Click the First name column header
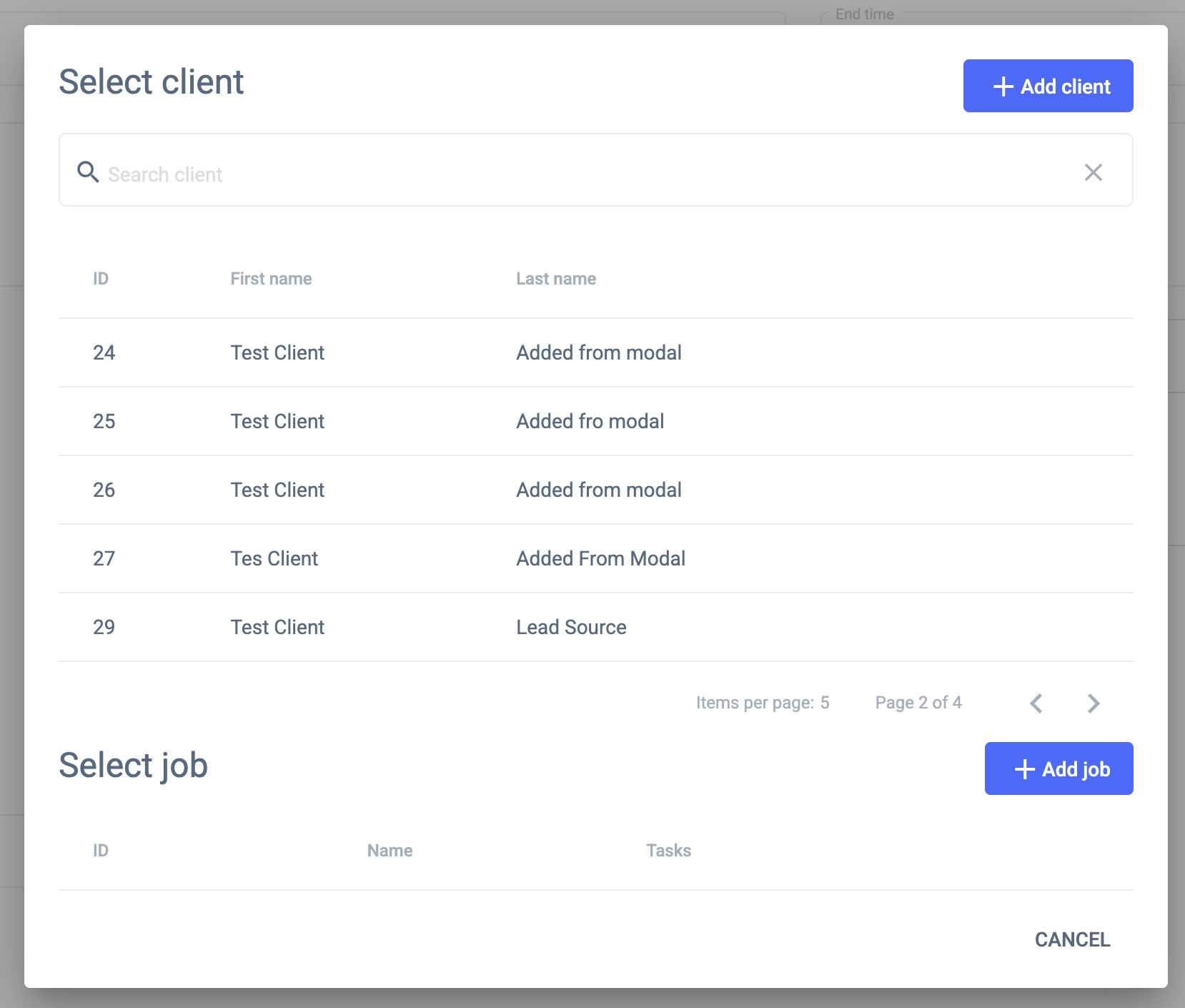Screen dimensions: 1185x1008 pyautogui.click(x=271, y=279)
